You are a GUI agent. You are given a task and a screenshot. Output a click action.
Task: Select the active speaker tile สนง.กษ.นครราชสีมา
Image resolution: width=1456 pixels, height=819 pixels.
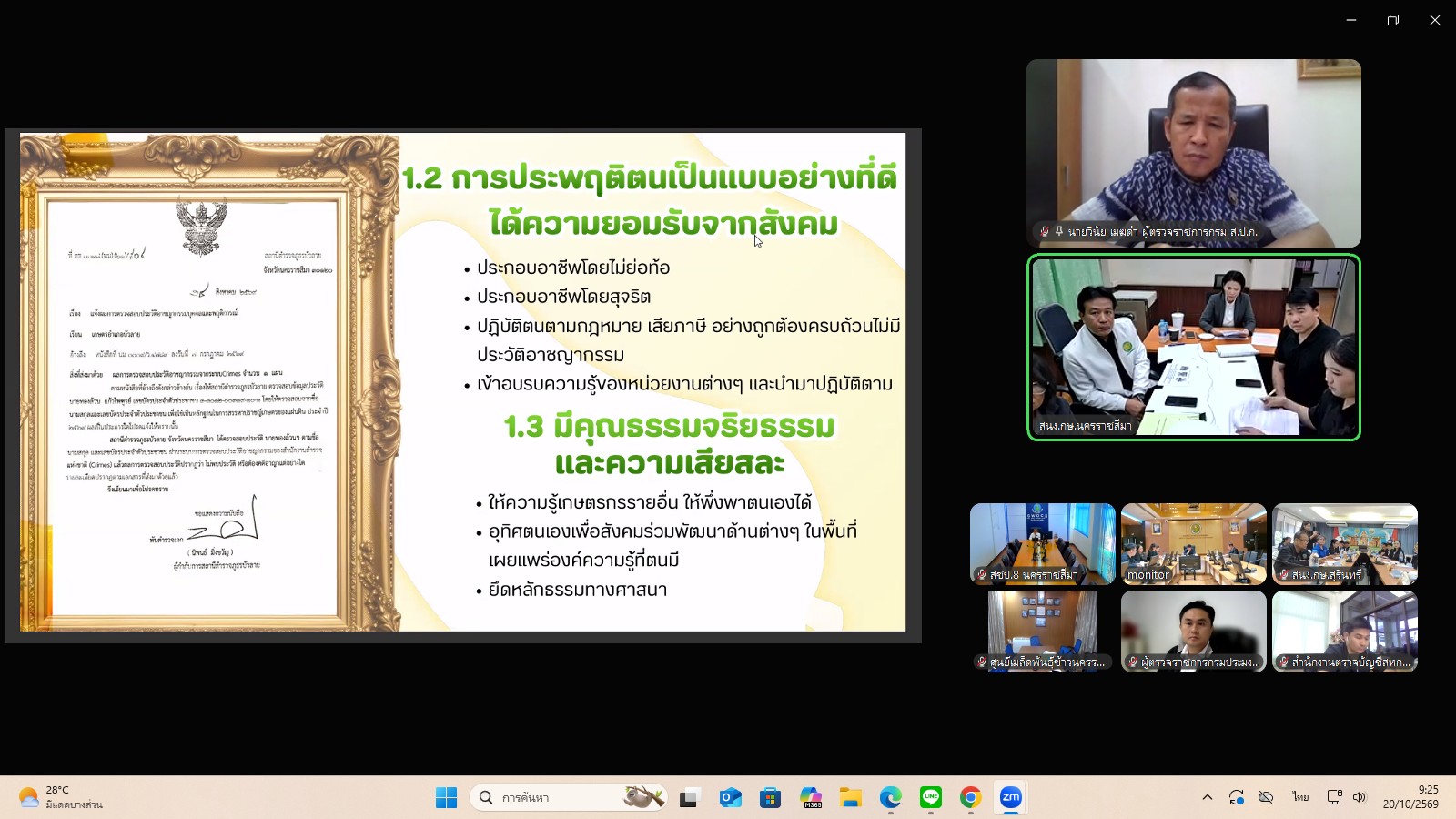pos(1194,348)
